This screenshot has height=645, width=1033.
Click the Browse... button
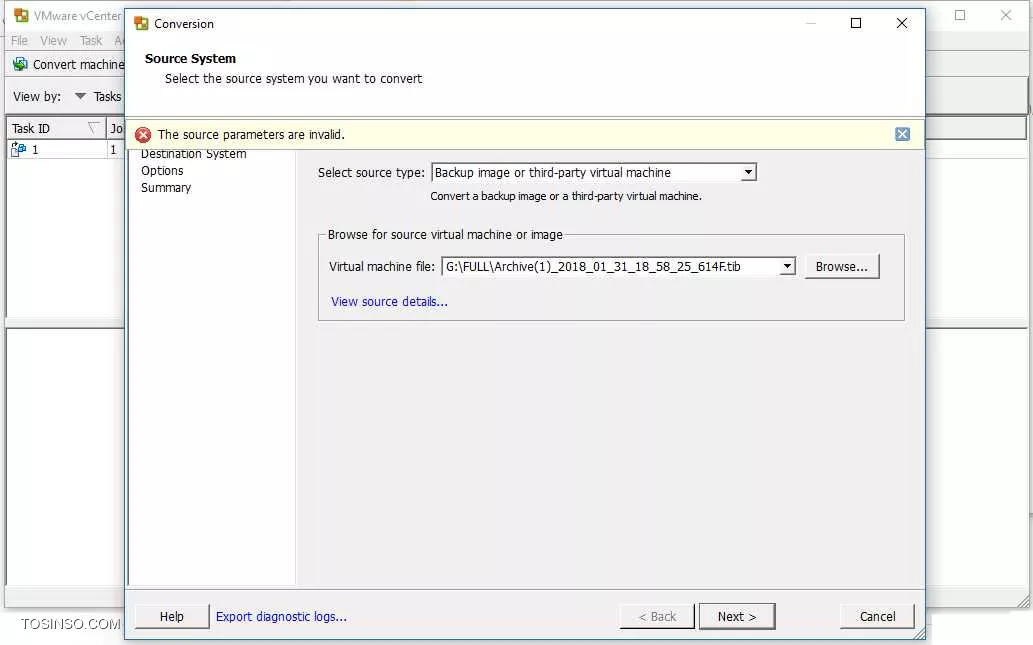click(x=841, y=267)
